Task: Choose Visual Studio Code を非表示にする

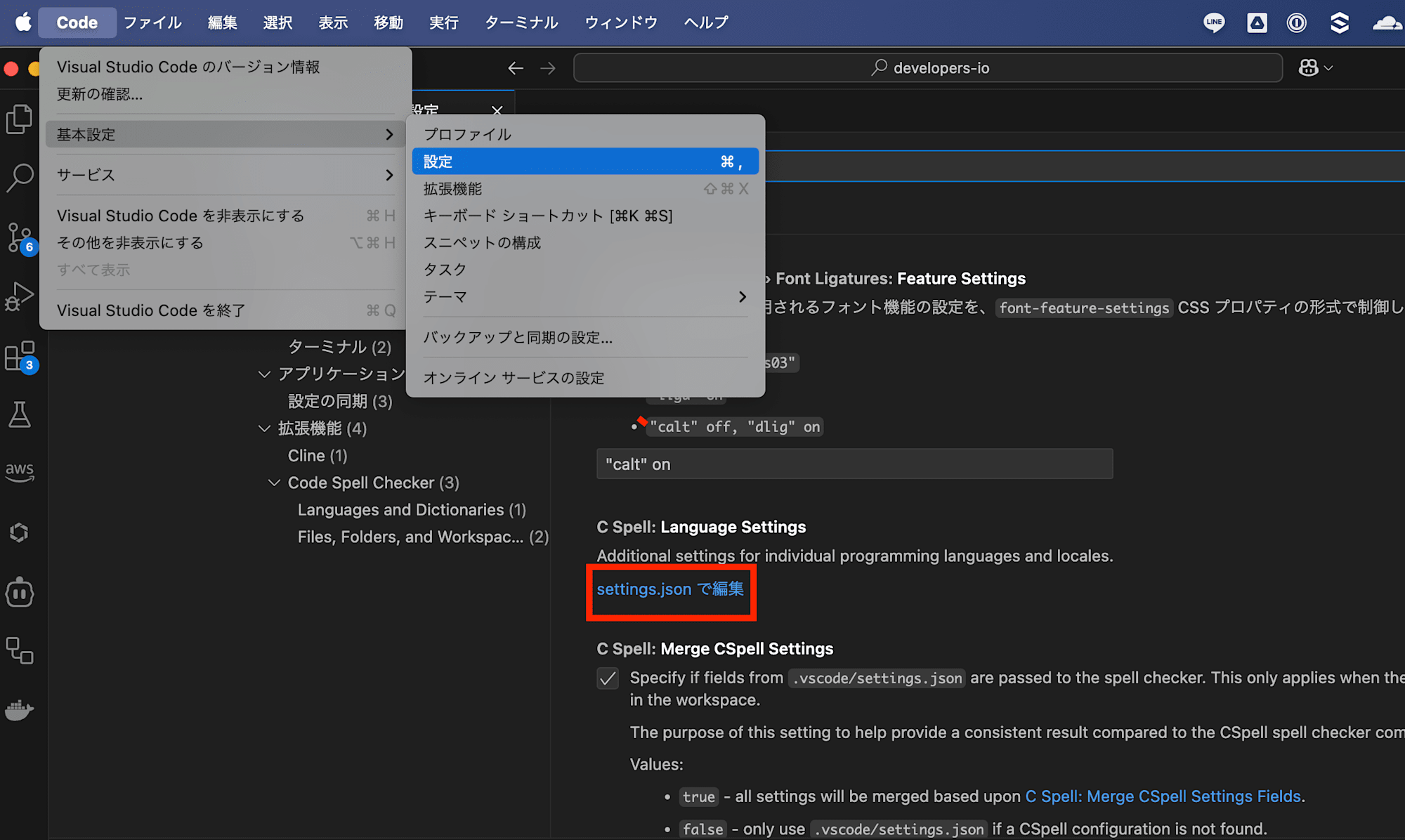Action: 226,216
